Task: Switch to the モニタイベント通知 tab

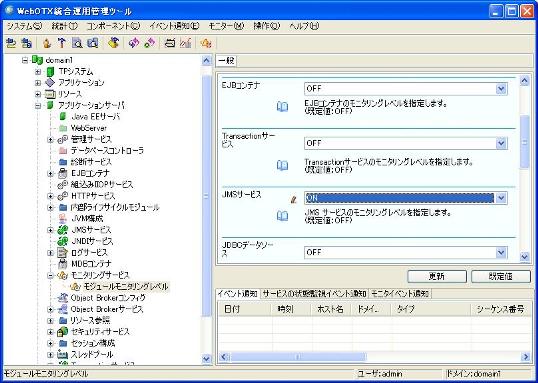Action: [400, 294]
